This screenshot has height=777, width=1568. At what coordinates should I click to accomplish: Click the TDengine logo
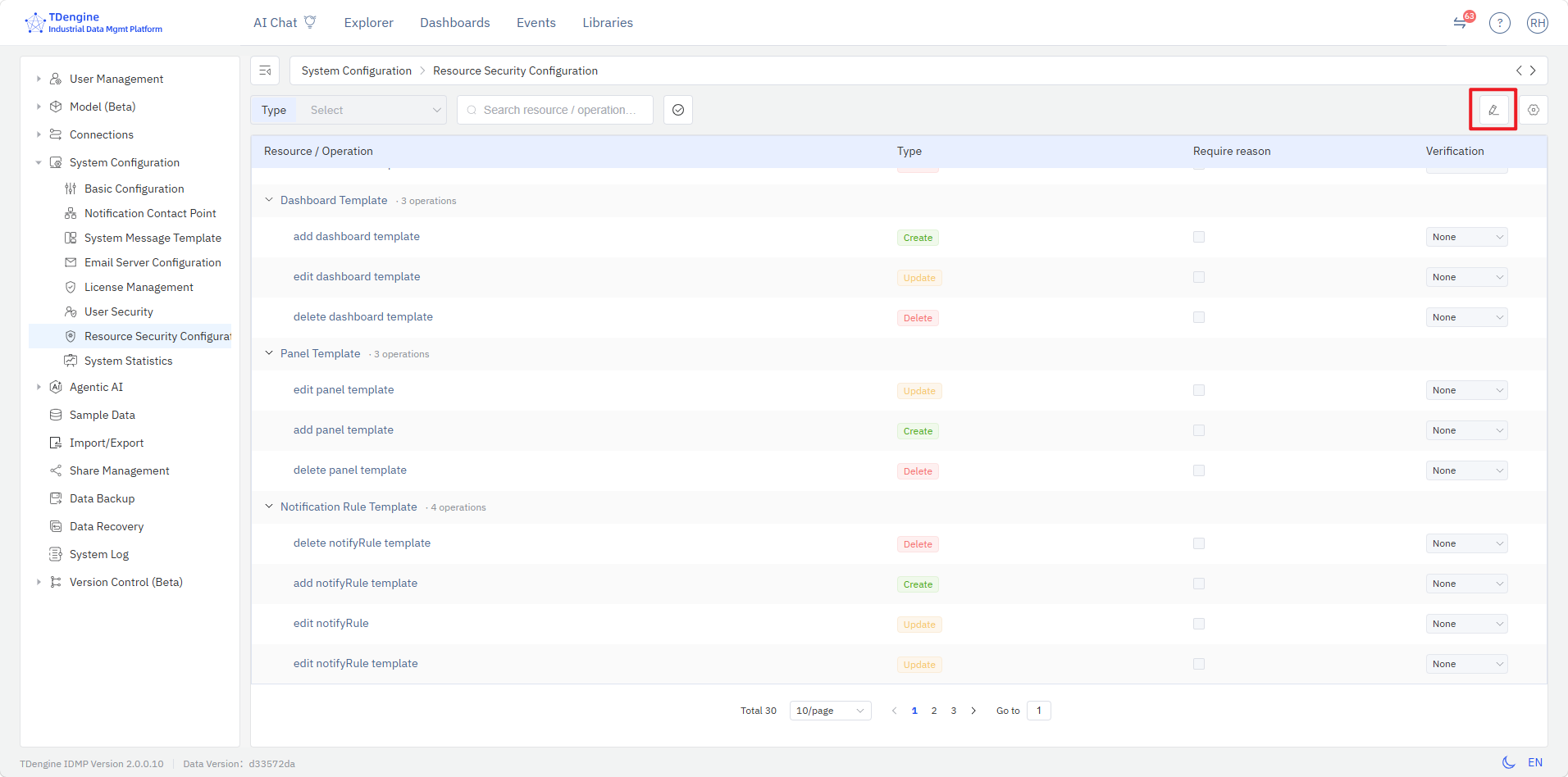click(93, 23)
